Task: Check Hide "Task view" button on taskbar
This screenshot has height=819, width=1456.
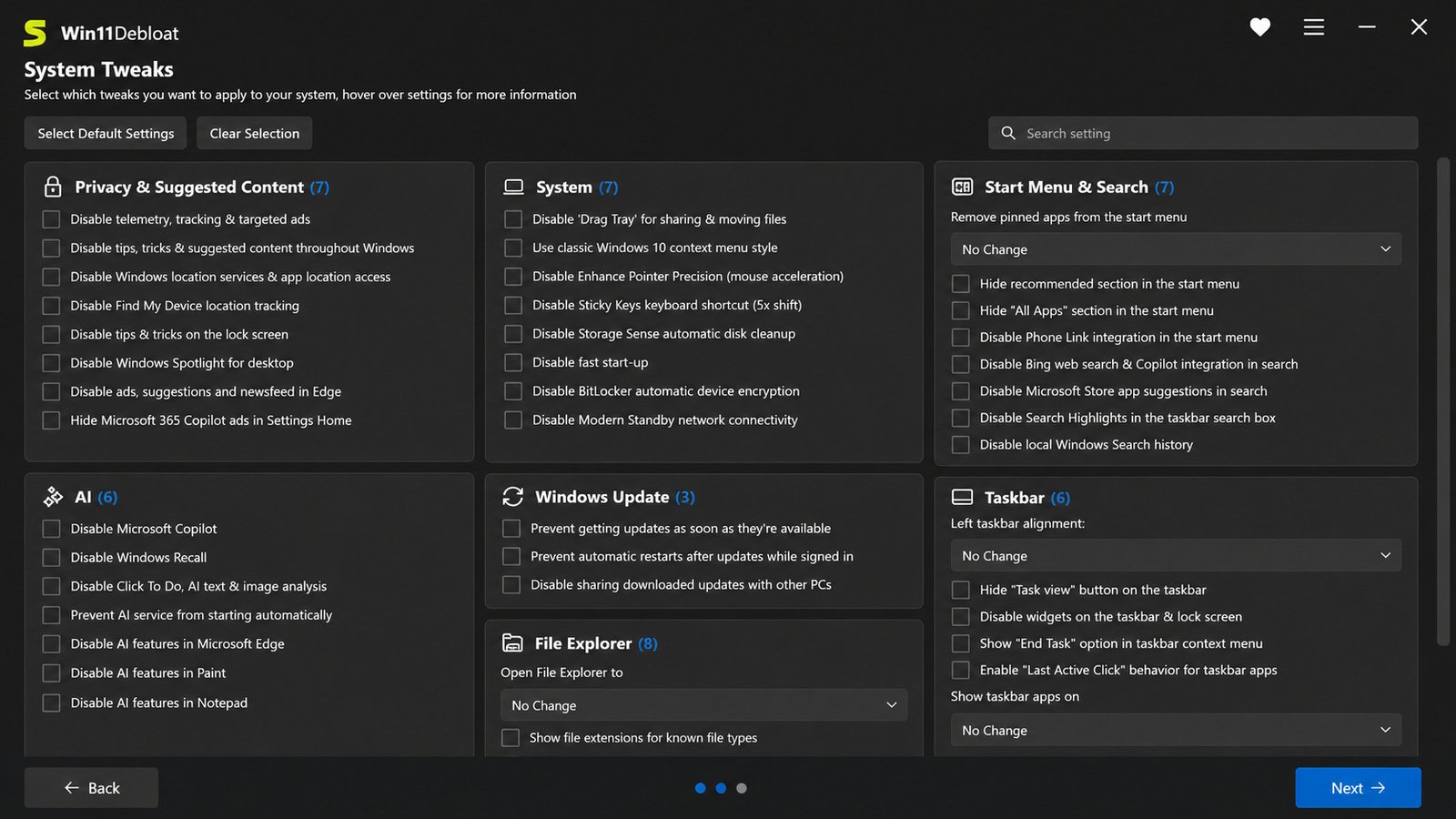Action: click(960, 590)
